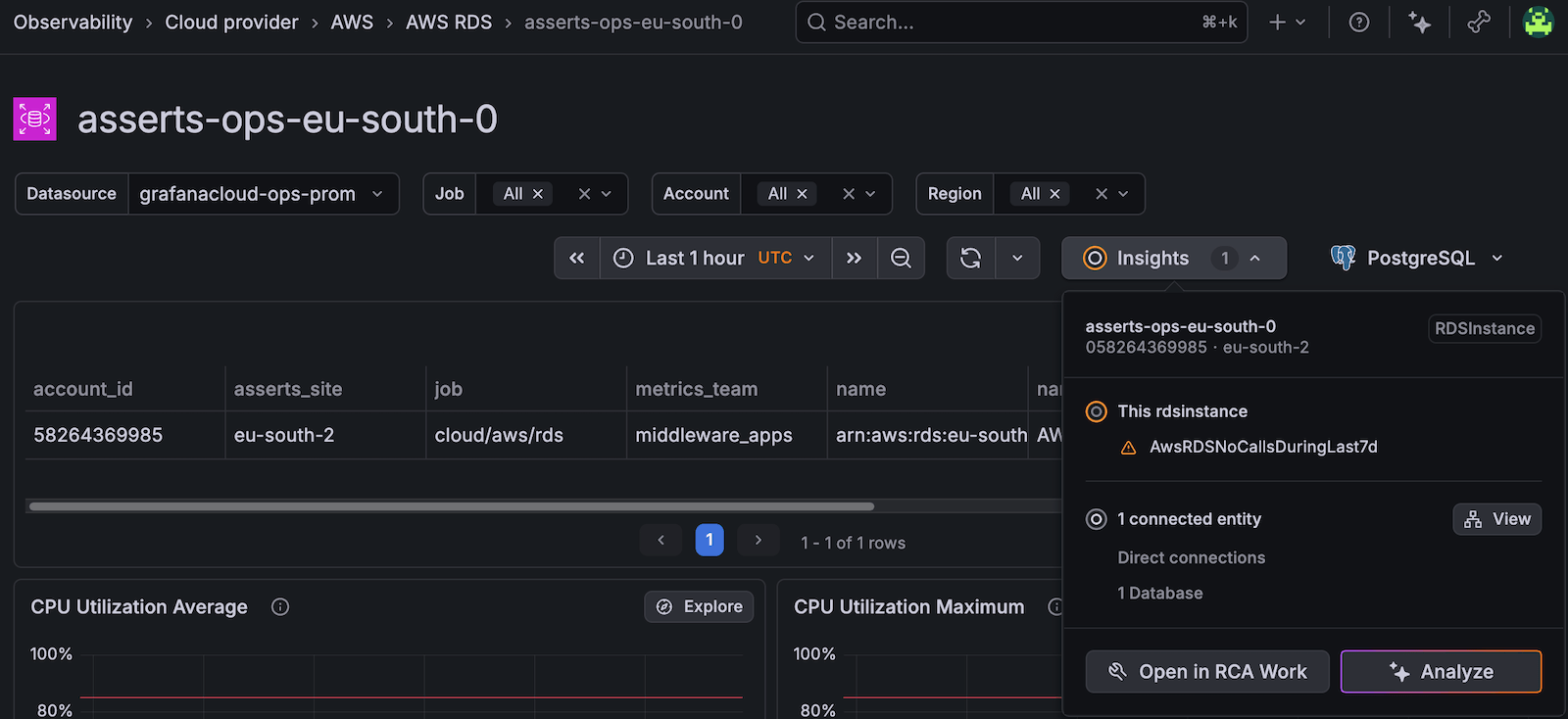Screen dimensions: 1568x719
Task: Shift time range backward
Action: click(x=577, y=259)
